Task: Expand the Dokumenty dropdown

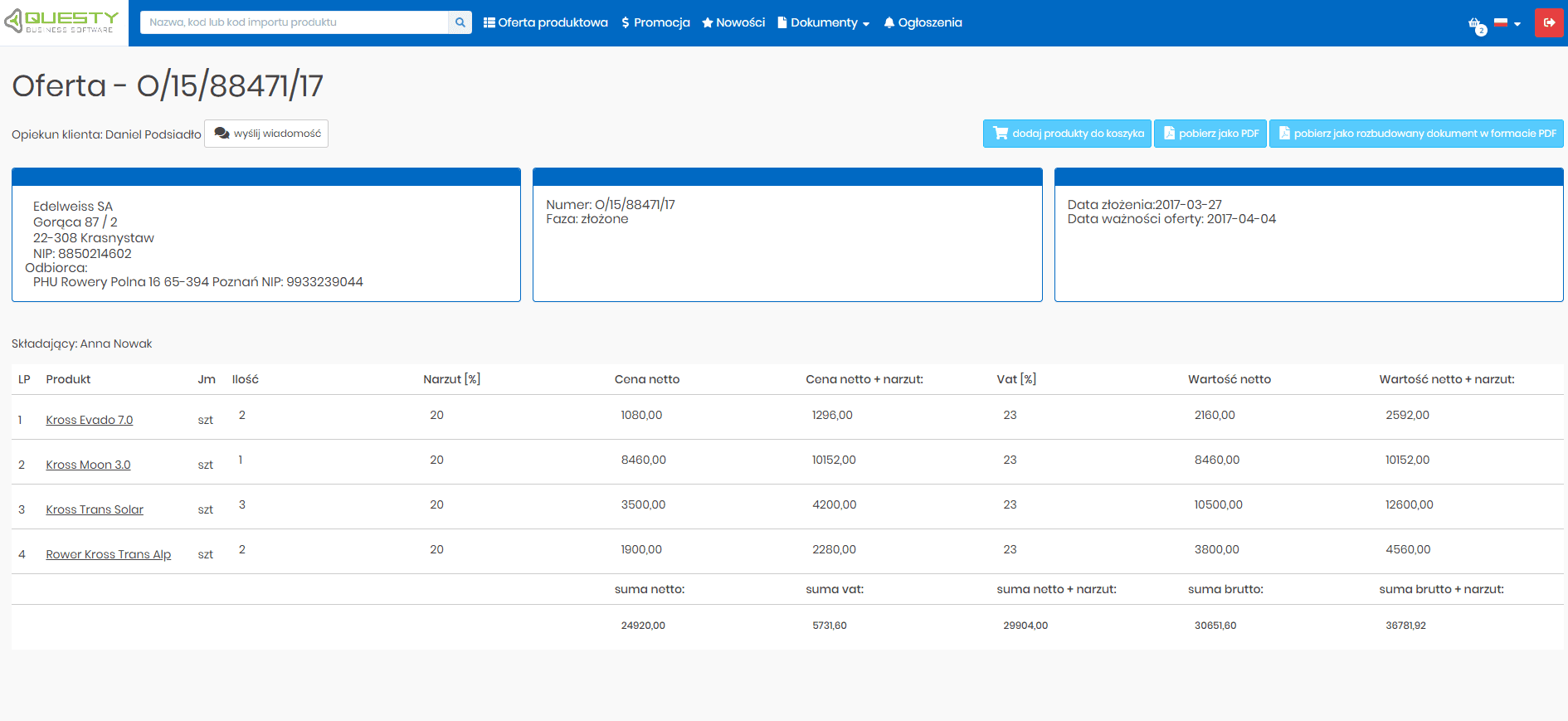Action: pos(824,22)
